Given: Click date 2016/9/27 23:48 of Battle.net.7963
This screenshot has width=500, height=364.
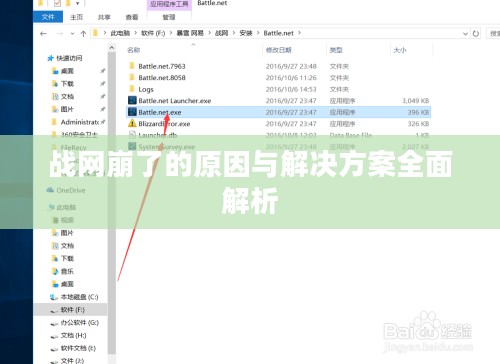Looking at the screenshot, I should pyautogui.click(x=291, y=66).
